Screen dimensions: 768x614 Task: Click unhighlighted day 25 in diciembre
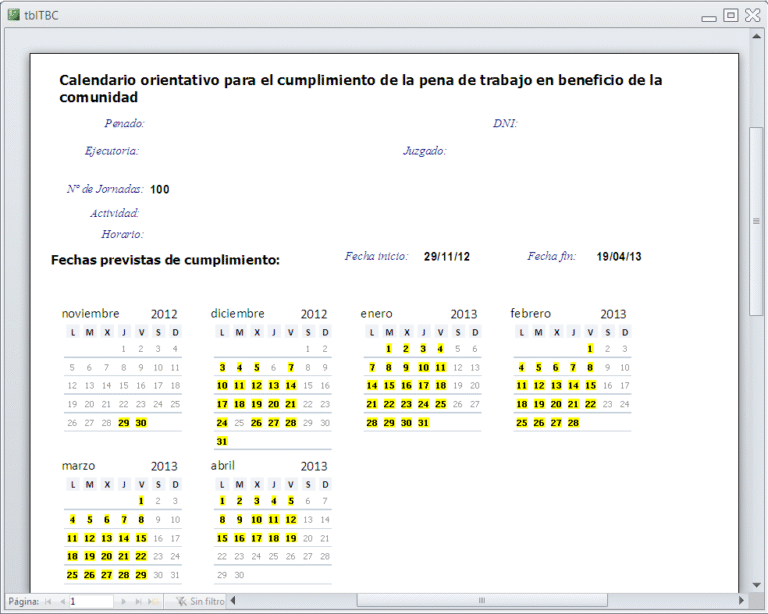click(239, 423)
